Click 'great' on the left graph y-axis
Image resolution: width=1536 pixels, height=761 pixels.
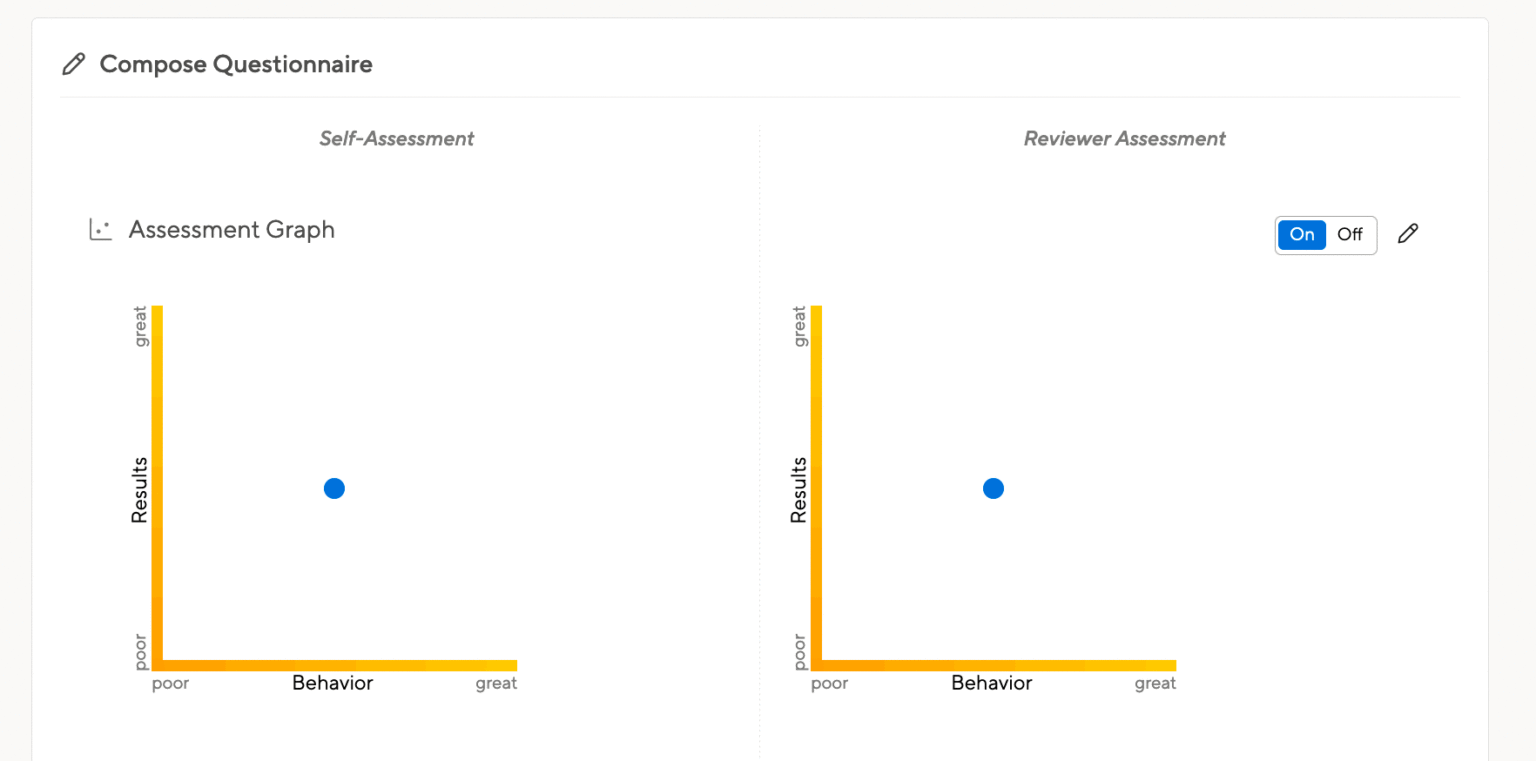click(x=139, y=327)
